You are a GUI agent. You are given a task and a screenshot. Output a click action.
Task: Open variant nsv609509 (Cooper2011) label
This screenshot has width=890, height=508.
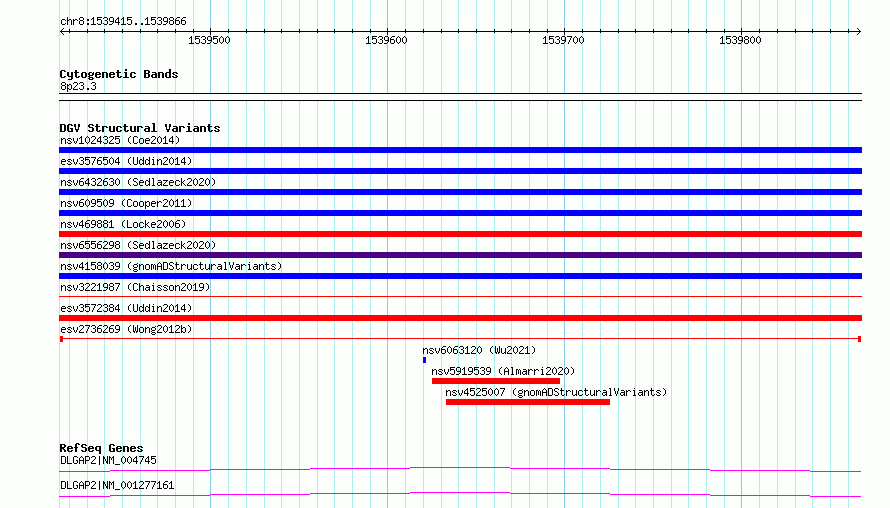point(126,203)
